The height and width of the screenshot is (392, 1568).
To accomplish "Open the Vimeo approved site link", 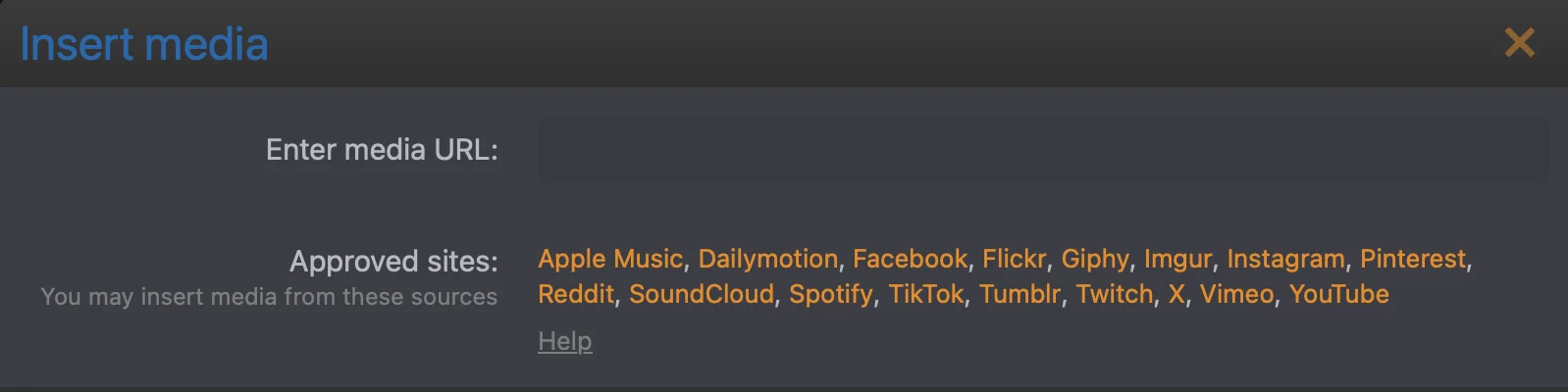I will click(1236, 294).
